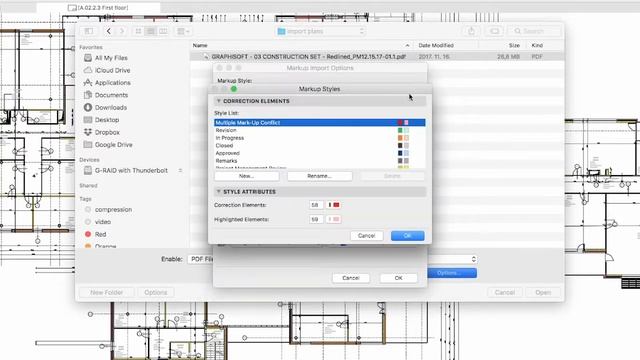Collapse the Style Attributes section

(x=218, y=191)
